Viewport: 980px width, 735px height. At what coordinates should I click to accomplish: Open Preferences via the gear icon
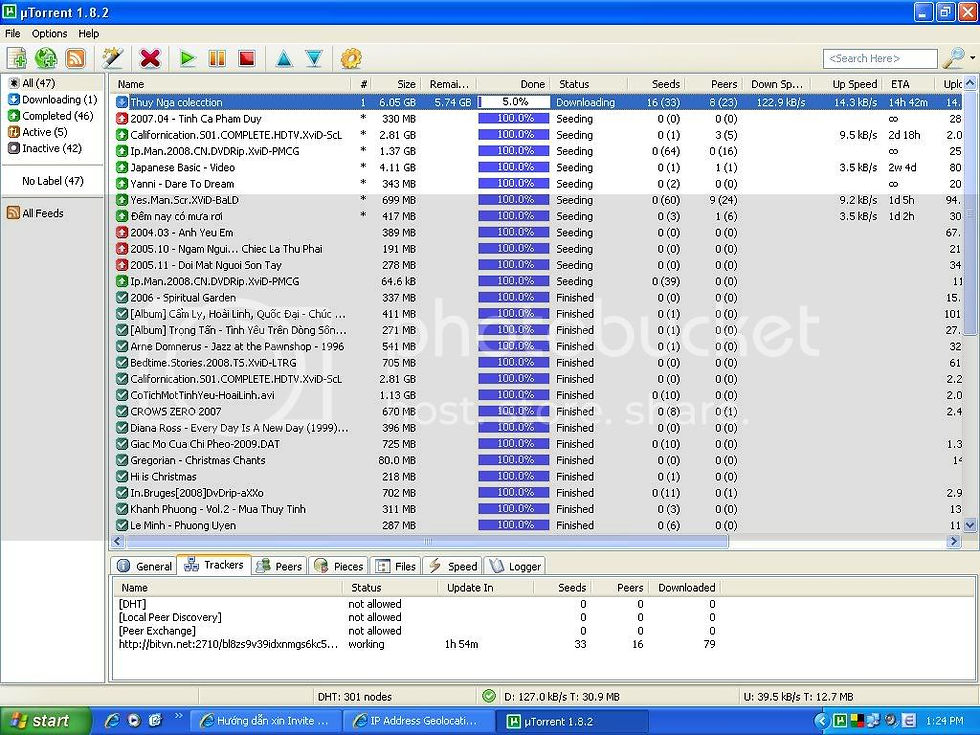[351, 58]
